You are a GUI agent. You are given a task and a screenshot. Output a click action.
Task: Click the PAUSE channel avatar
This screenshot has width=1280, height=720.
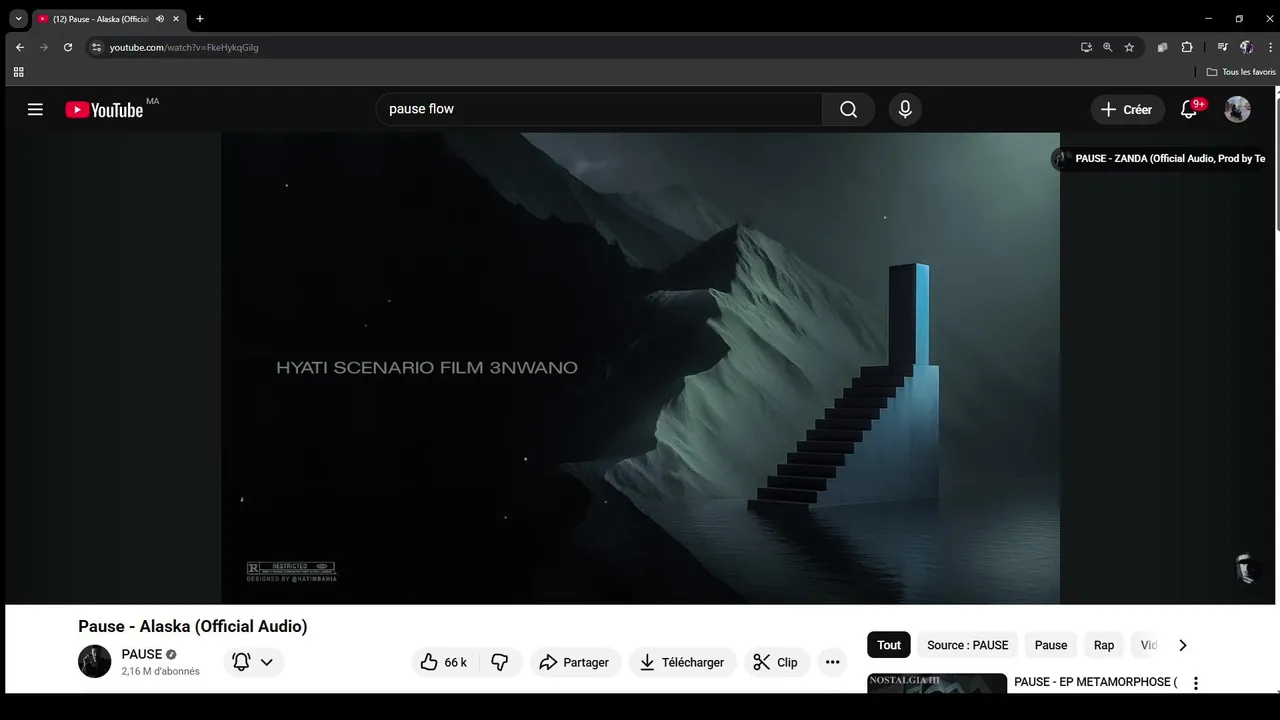[x=95, y=662]
